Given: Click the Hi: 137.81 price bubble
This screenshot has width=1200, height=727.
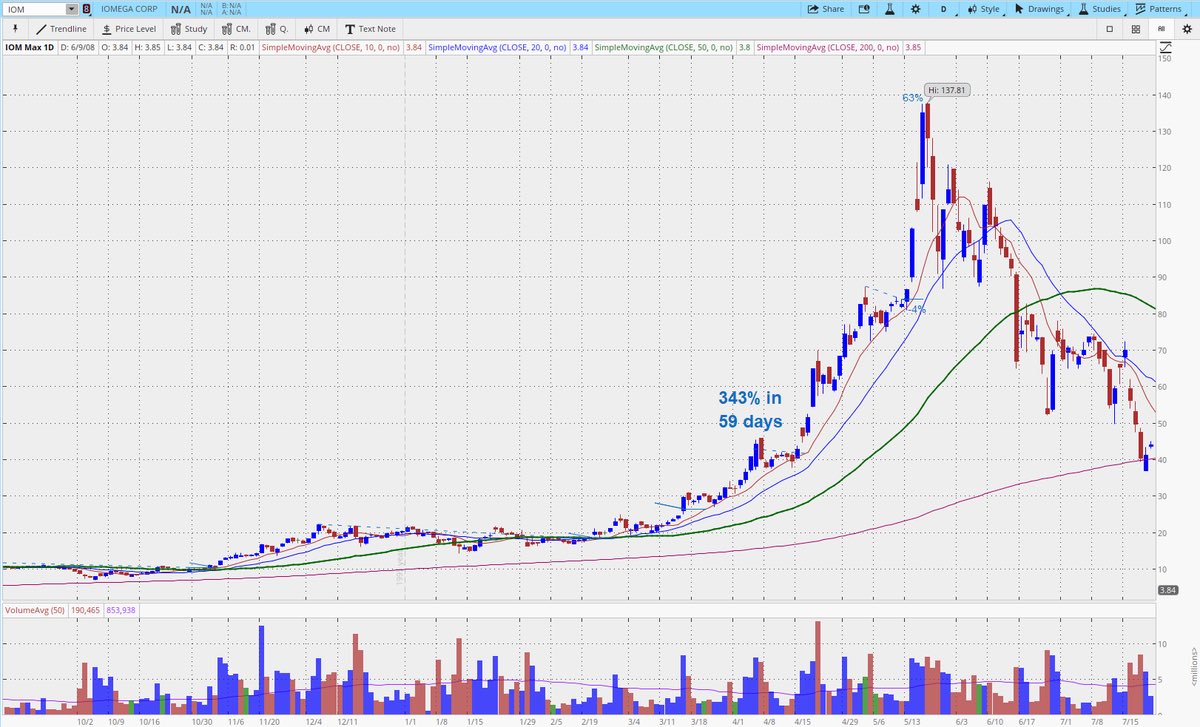Looking at the screenshot, I should click(946, 90).
